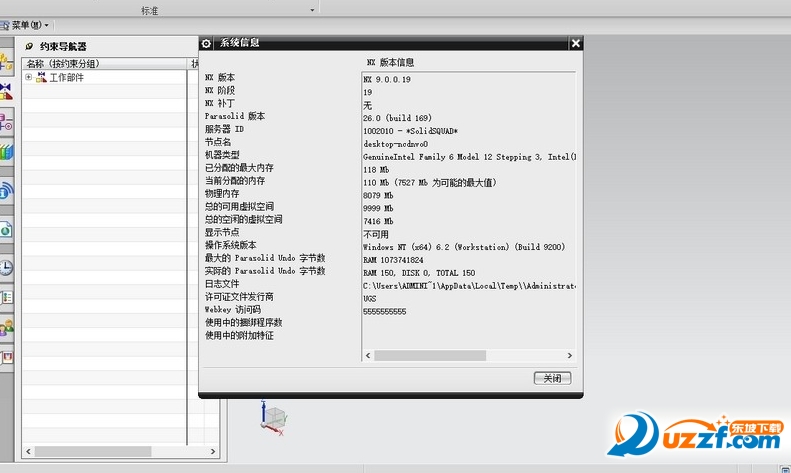Screen dimensions: 791x473
Task: Click the XYZ view triad in graphics area
Action: click(x=273, y=419)
